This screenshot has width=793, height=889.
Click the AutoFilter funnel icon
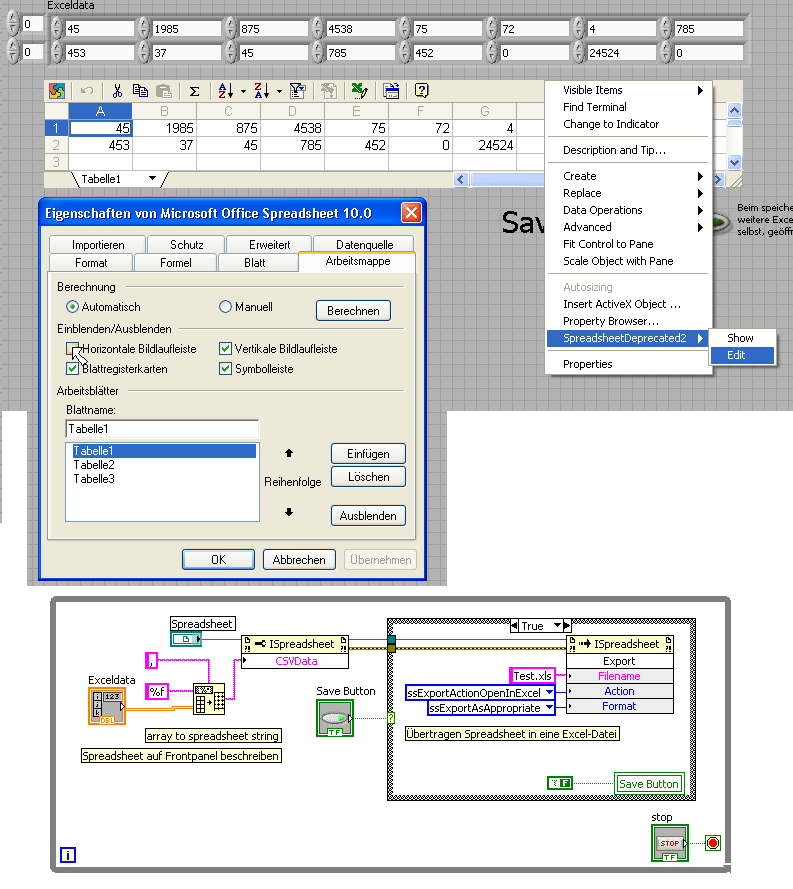pos(298,91)
